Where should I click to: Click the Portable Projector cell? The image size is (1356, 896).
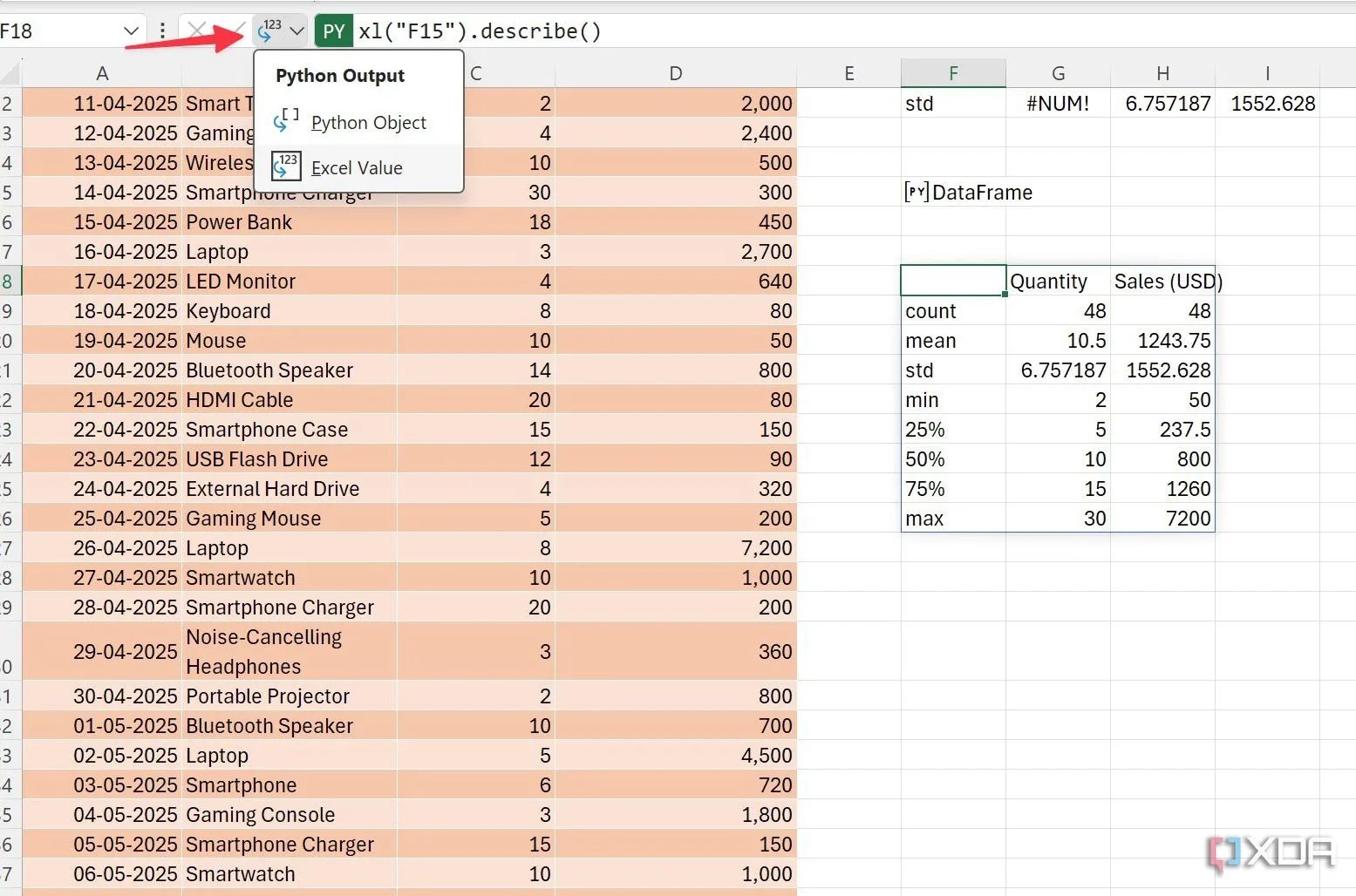tap(290, 696)
